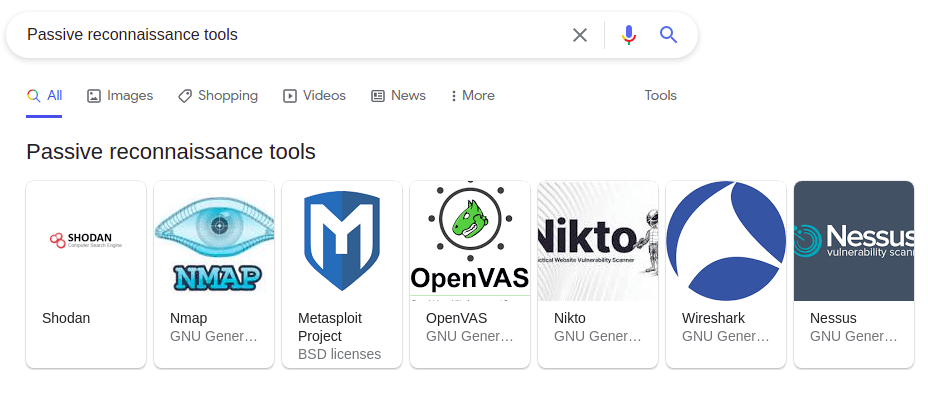This screenshot has width=928, height=398.
Task: Open the Shodan logo thumbnail
Action: (86, 240)
